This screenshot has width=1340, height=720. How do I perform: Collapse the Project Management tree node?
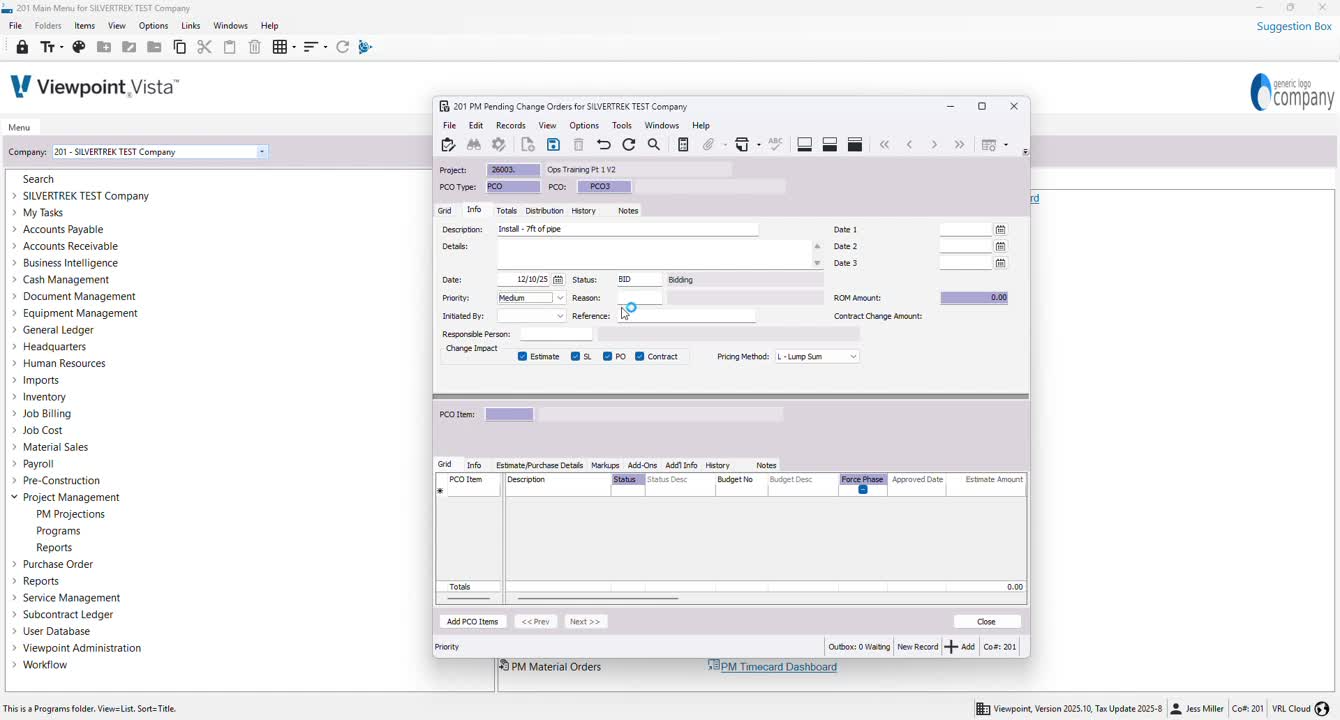tap(14, 497)
